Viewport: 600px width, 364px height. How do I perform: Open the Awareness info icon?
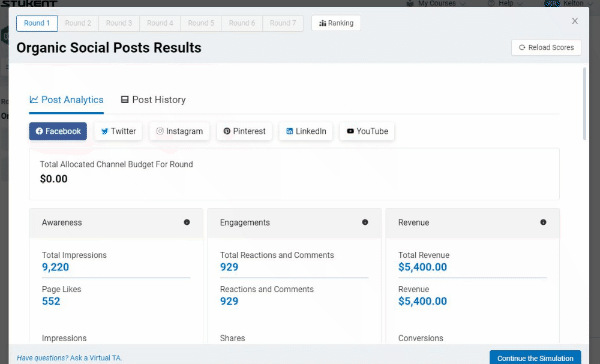187,222
